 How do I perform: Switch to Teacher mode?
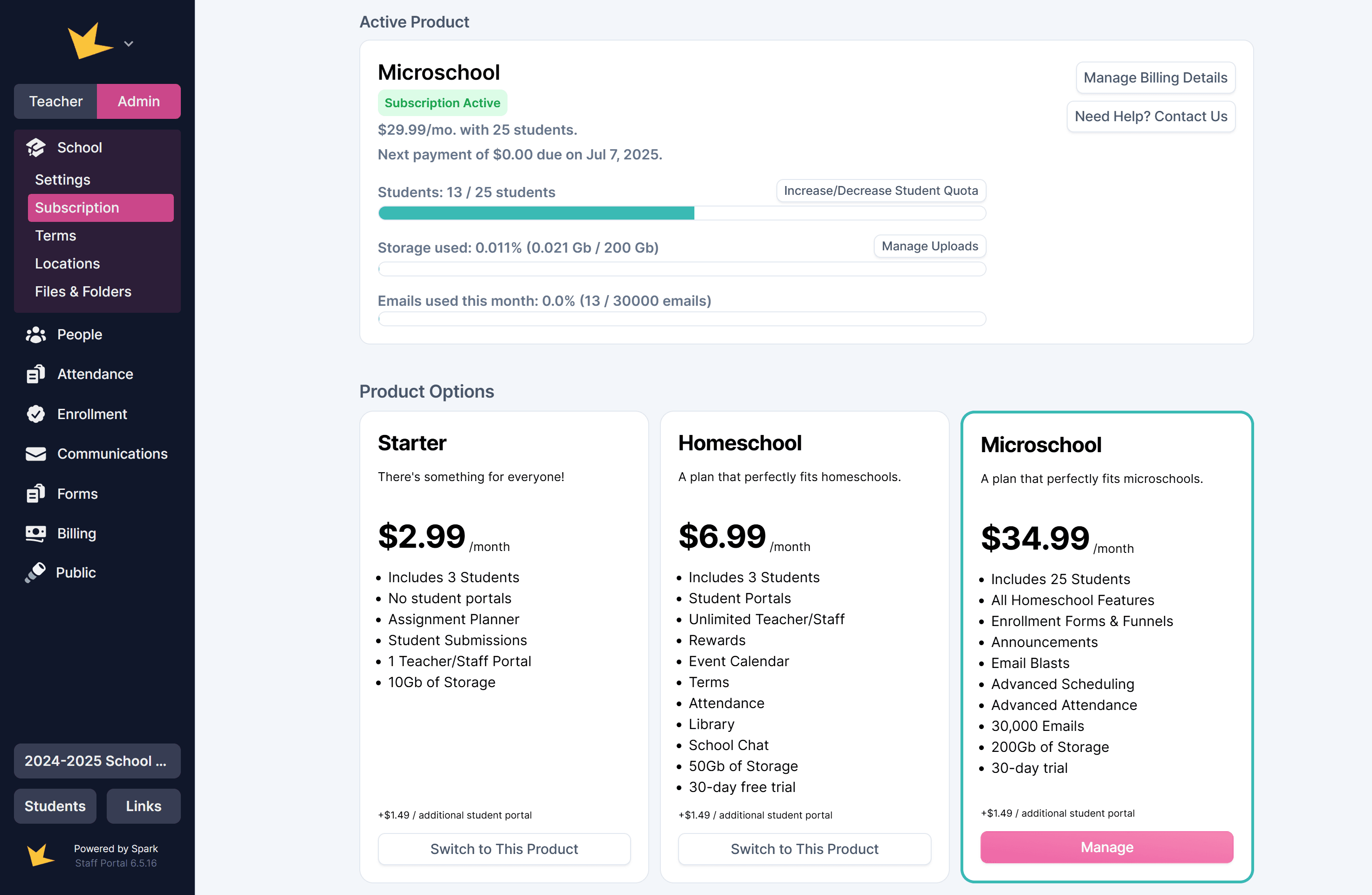(56, 102)
